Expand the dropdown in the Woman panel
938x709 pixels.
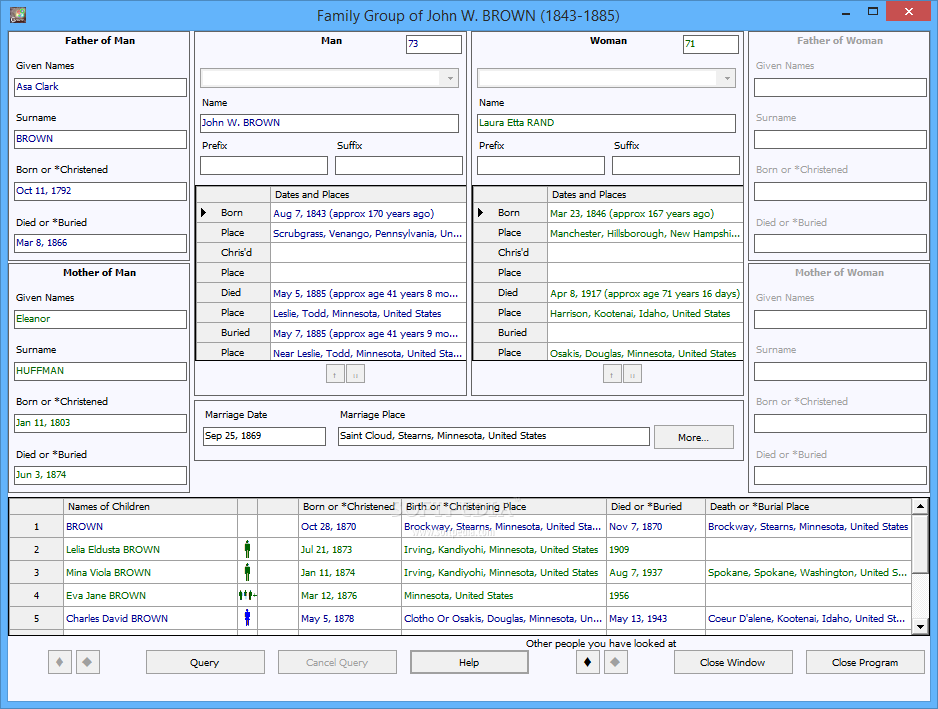pos(727,78)
